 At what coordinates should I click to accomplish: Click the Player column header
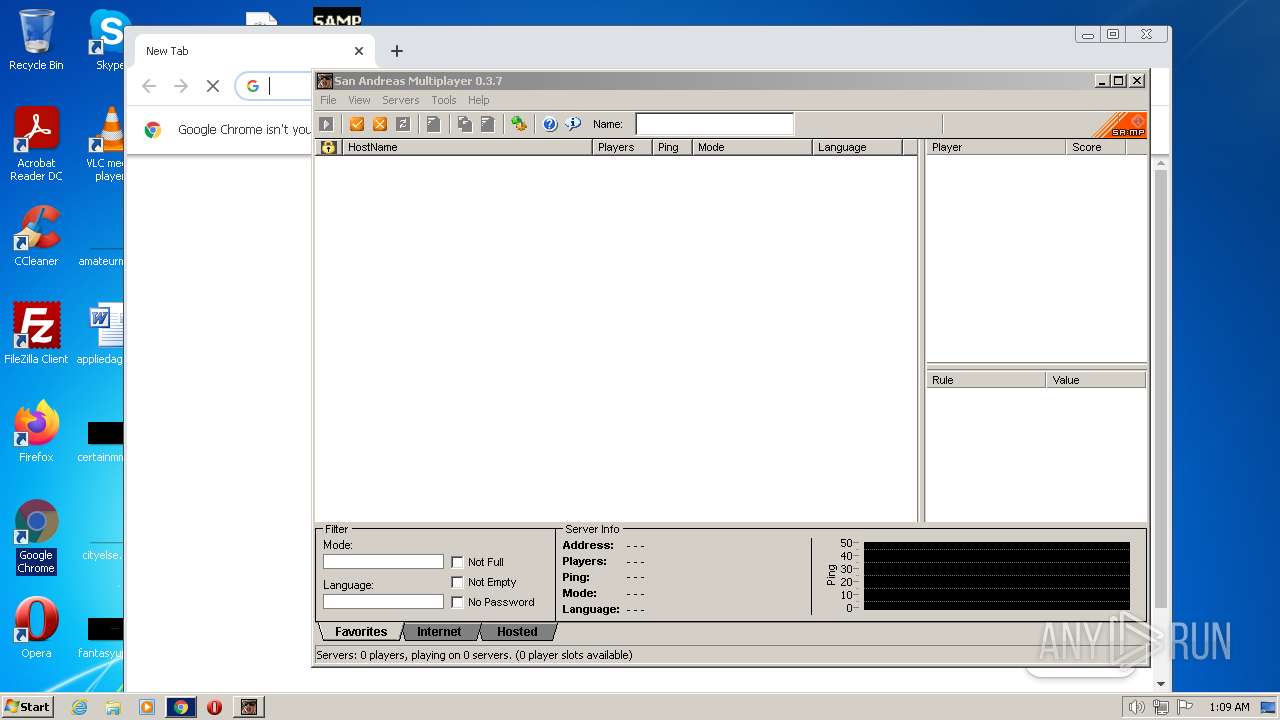pos(996,147)
